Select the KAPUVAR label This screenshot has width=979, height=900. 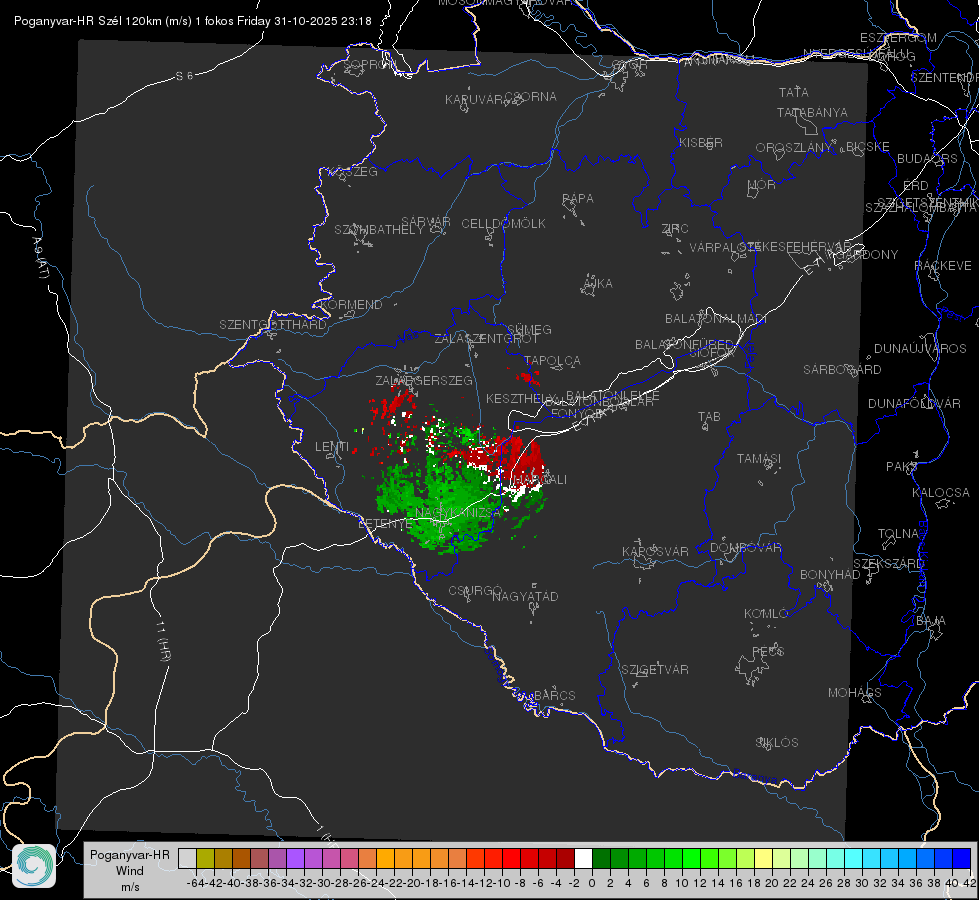coord(475,100)
